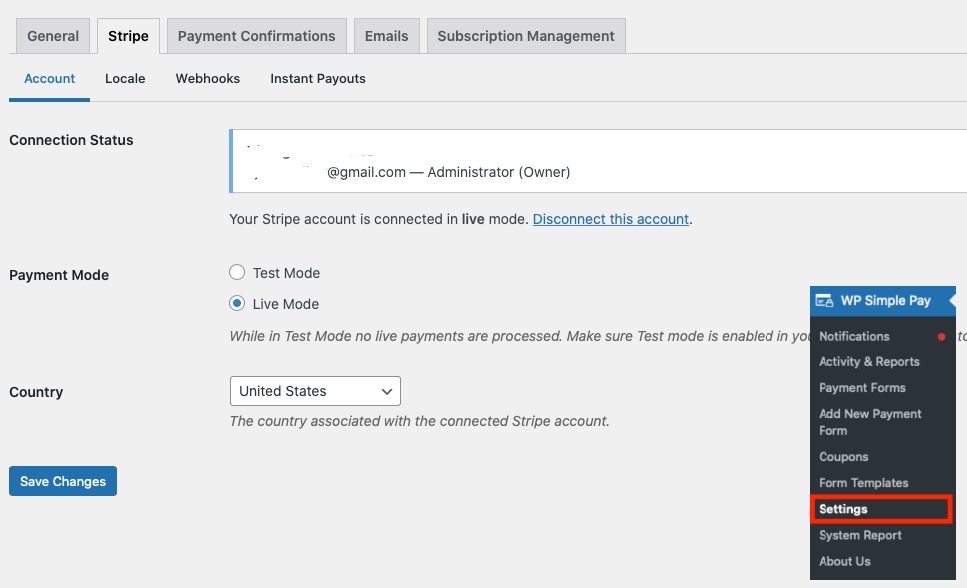Screen dimensions: 967x588
Task: Open the Coupons menu item
Action: click(x=844, y=457)
